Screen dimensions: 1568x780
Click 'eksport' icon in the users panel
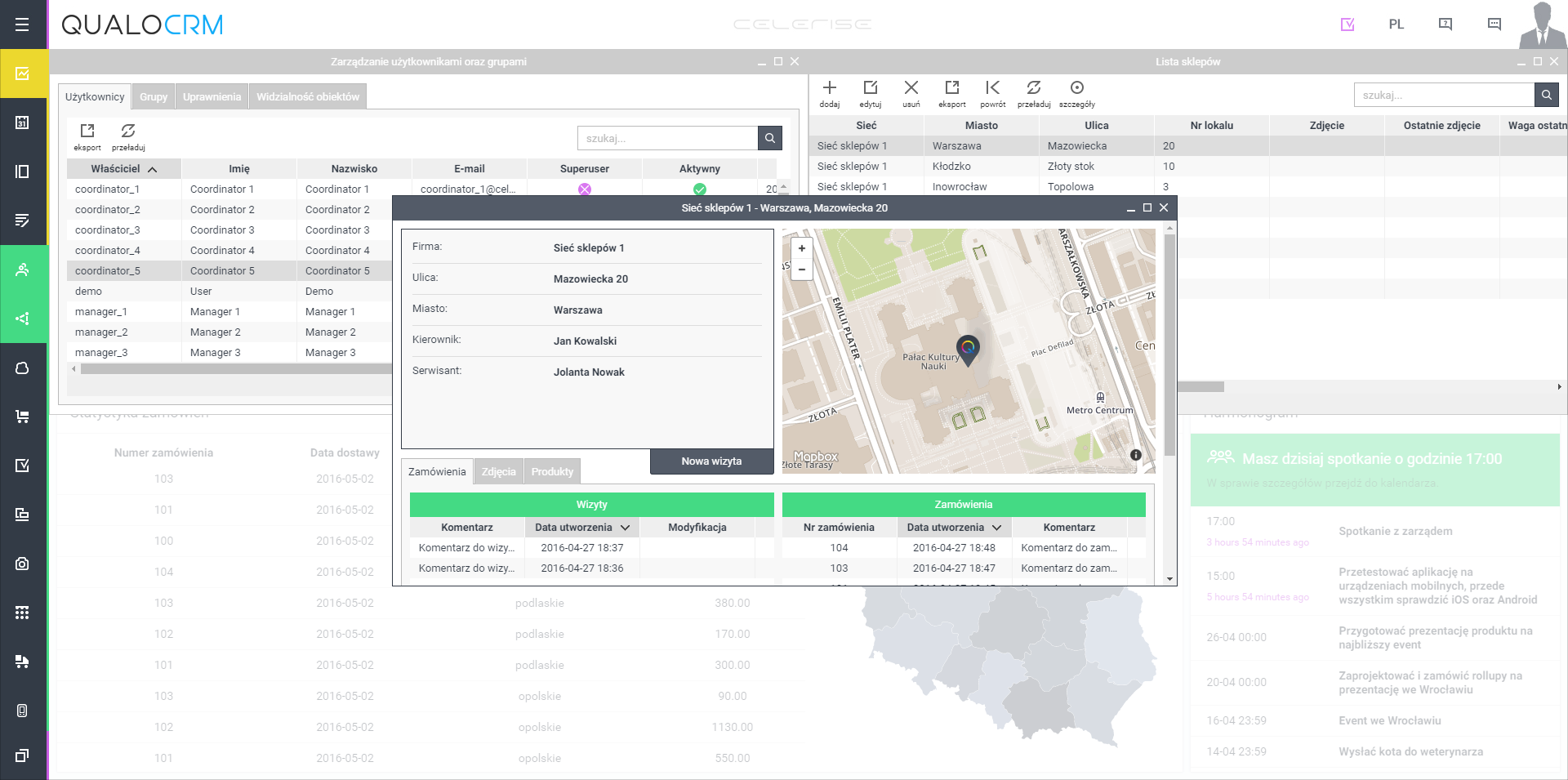point(87,131)
